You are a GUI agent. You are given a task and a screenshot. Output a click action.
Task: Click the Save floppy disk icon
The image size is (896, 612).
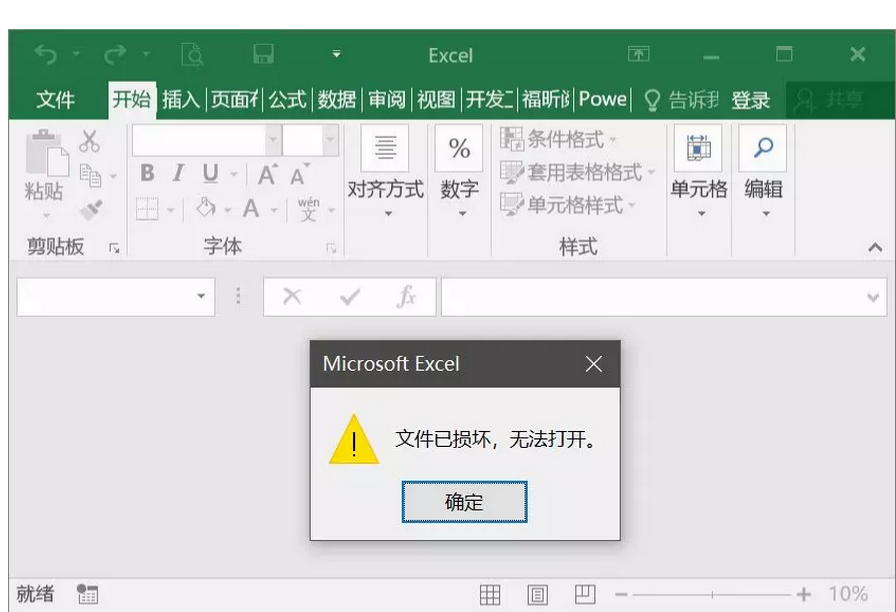[263, 54]
